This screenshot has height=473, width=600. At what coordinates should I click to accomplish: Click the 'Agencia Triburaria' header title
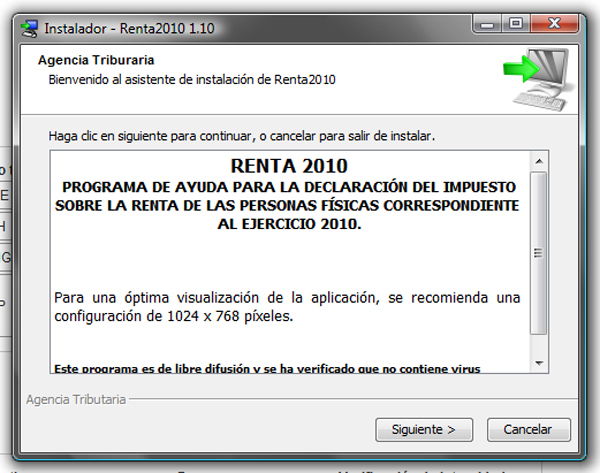coord(96,60)
